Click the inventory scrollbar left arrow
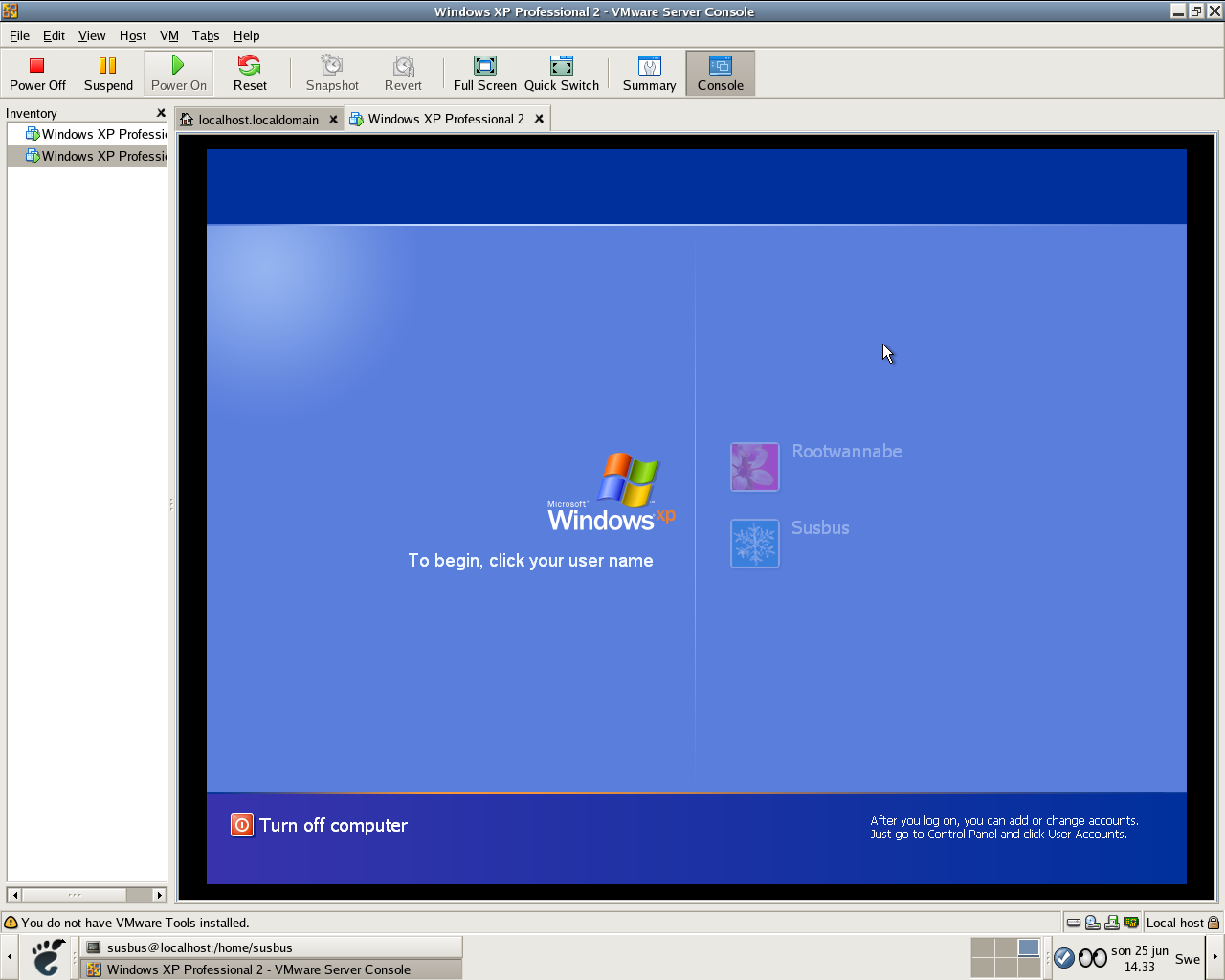Screen dimensions: 1225x980 click(14, 895)
